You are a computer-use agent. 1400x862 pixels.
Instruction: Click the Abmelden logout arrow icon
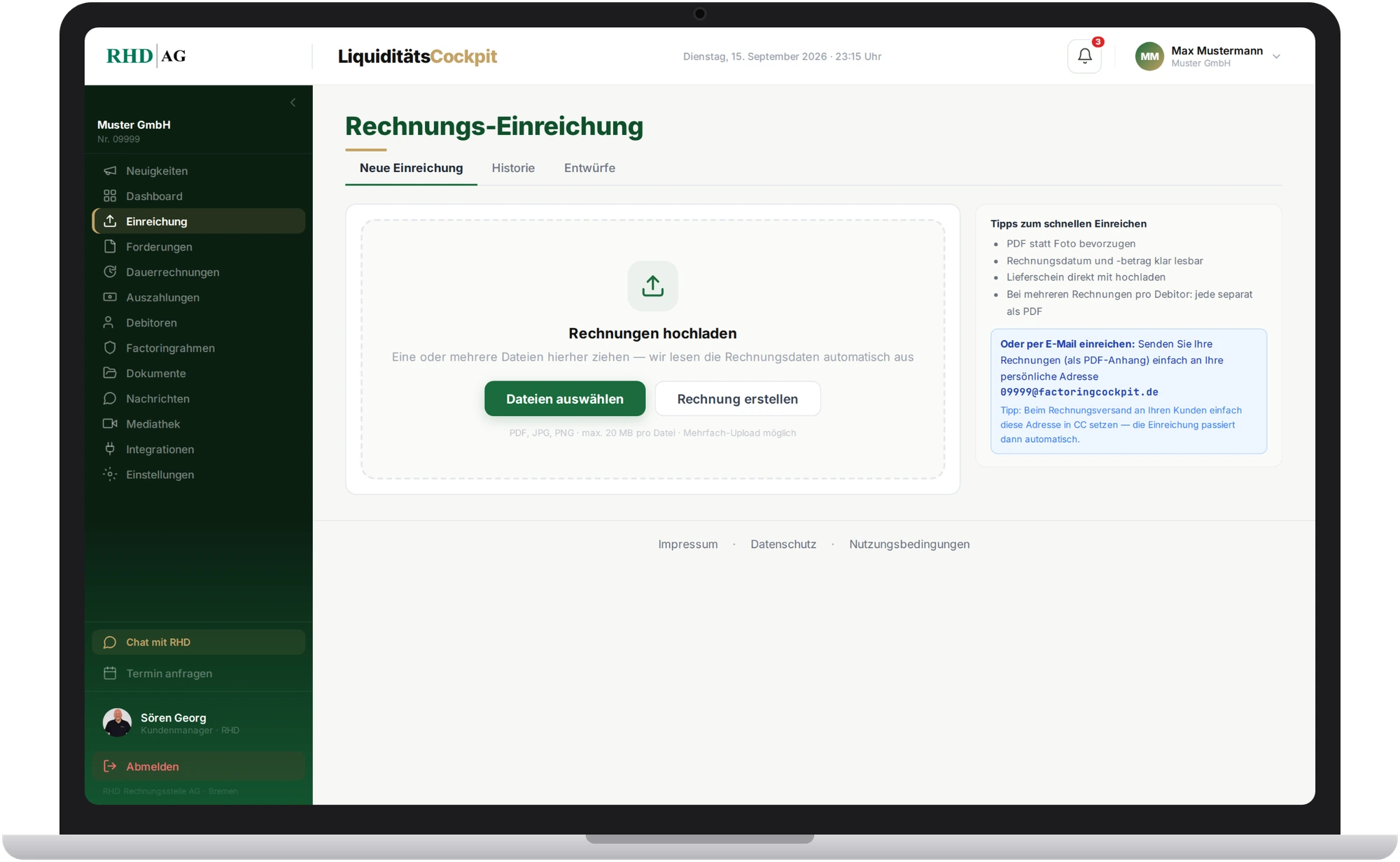[110, 766]
